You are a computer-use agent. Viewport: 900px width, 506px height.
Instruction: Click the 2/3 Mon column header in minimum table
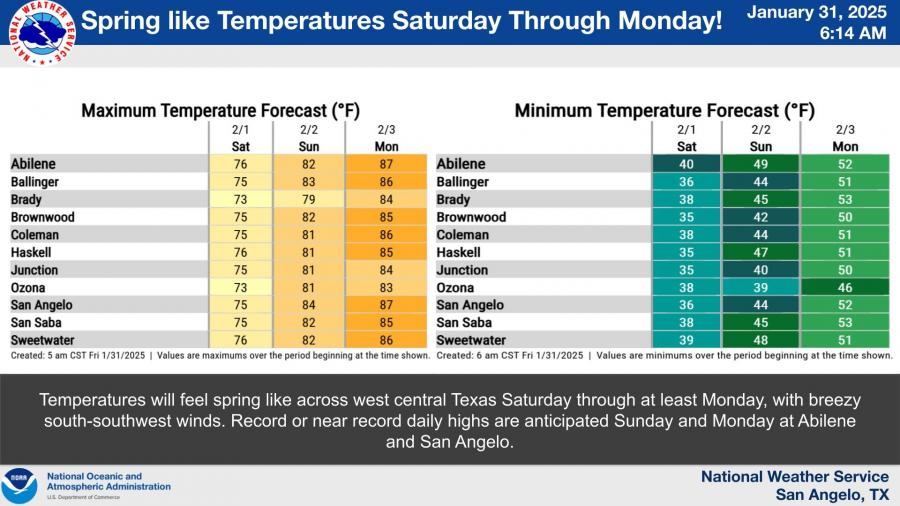click(846, 137)
